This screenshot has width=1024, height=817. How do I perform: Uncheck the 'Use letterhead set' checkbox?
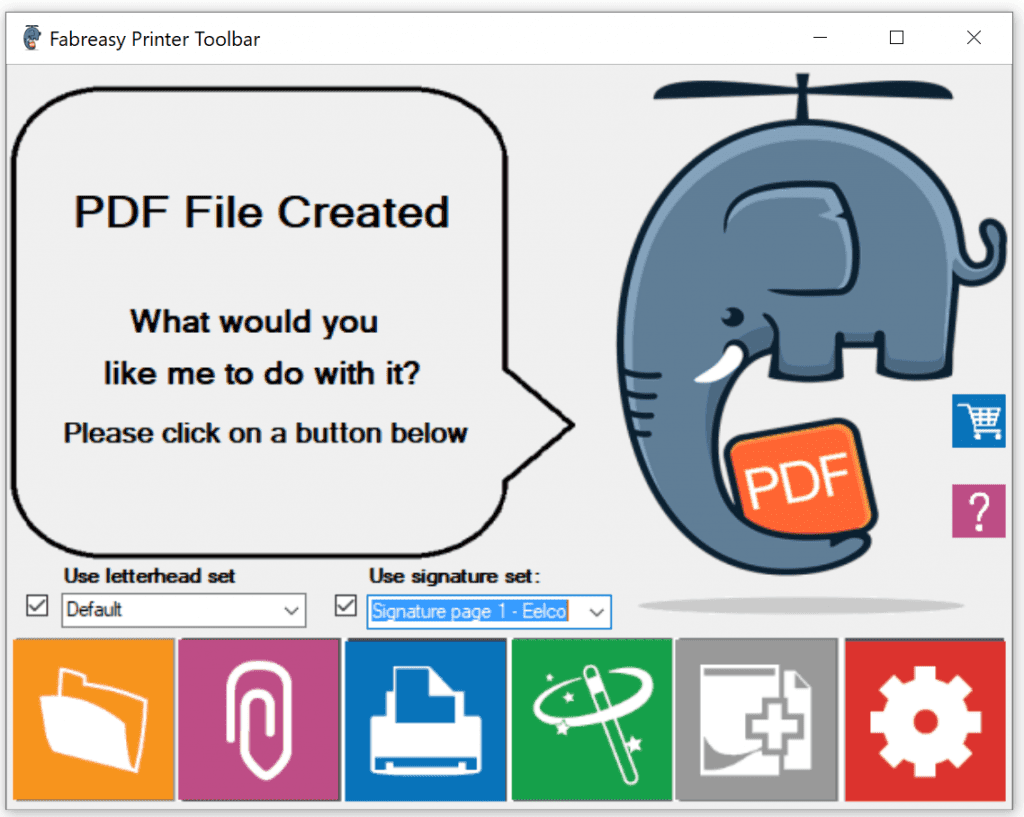coord(37,606)
